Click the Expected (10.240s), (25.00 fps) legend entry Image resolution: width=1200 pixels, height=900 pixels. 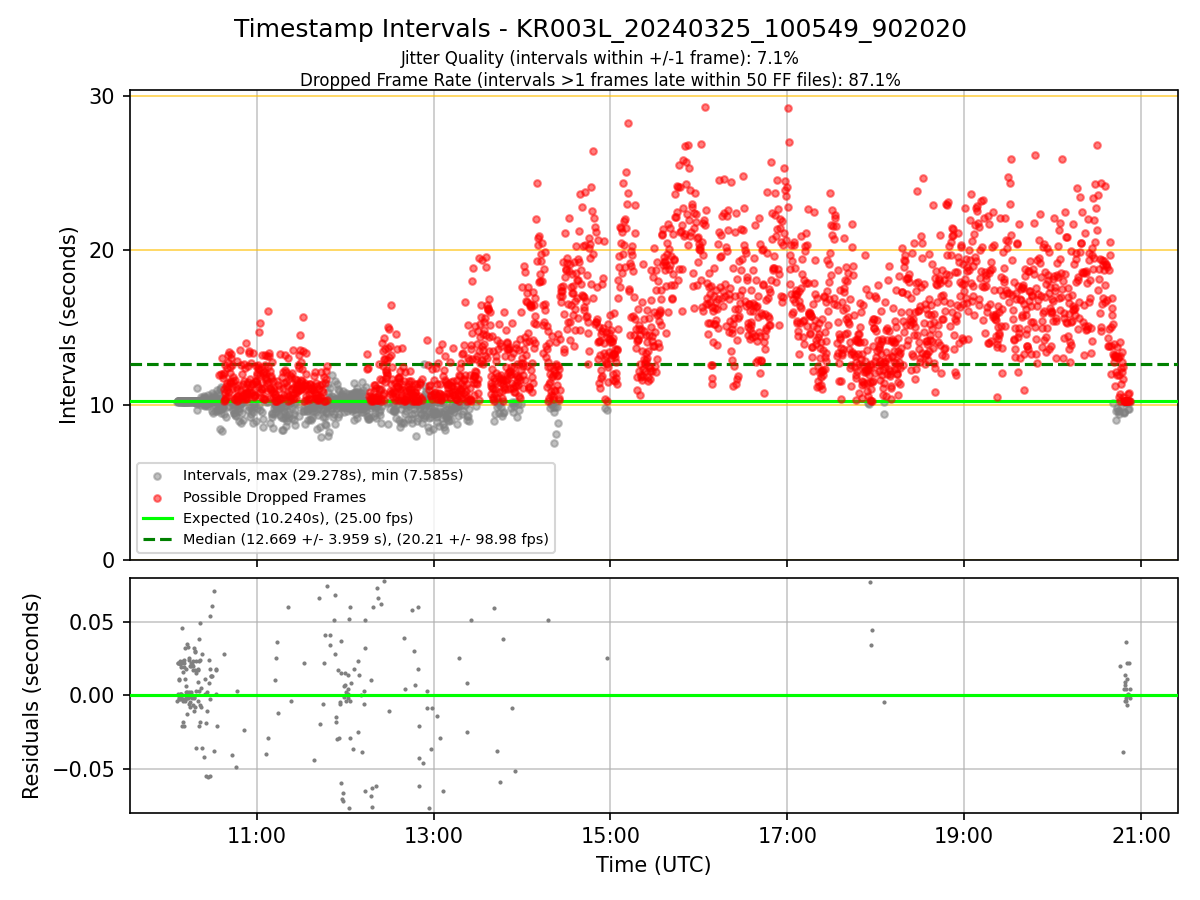(298, 518)
